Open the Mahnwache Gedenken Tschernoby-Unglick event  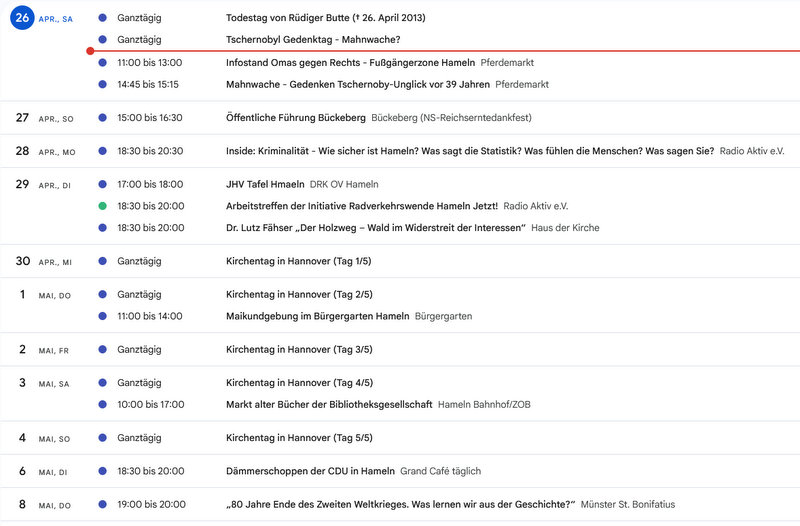pos(358,85)
